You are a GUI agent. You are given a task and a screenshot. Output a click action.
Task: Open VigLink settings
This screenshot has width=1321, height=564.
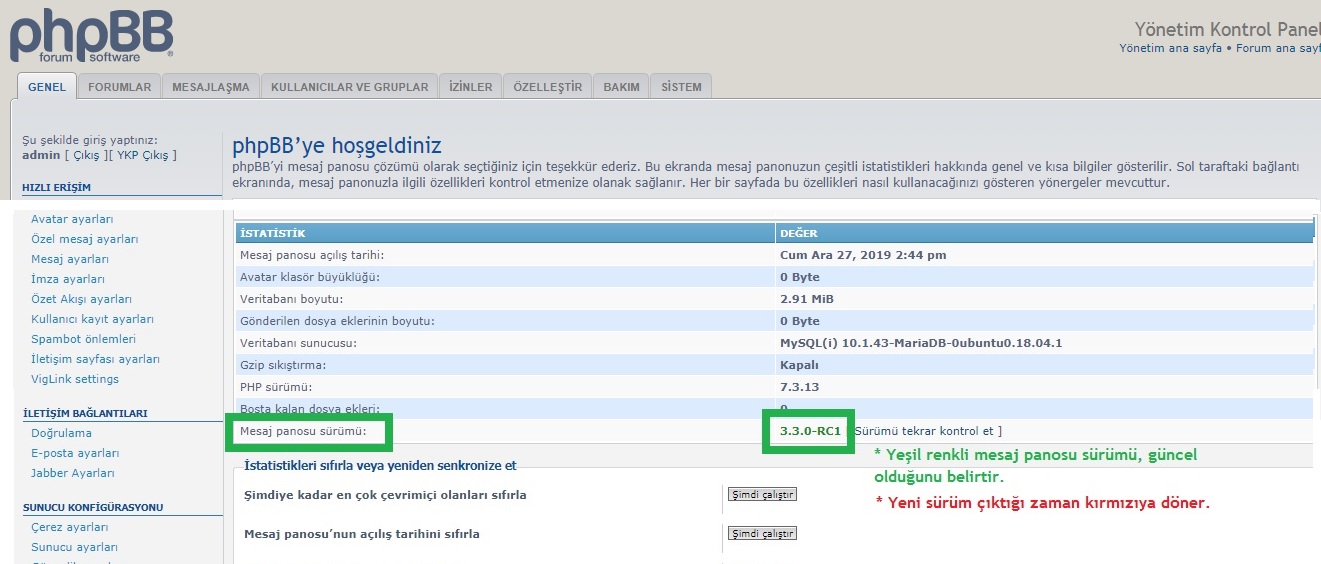(75, 379)
